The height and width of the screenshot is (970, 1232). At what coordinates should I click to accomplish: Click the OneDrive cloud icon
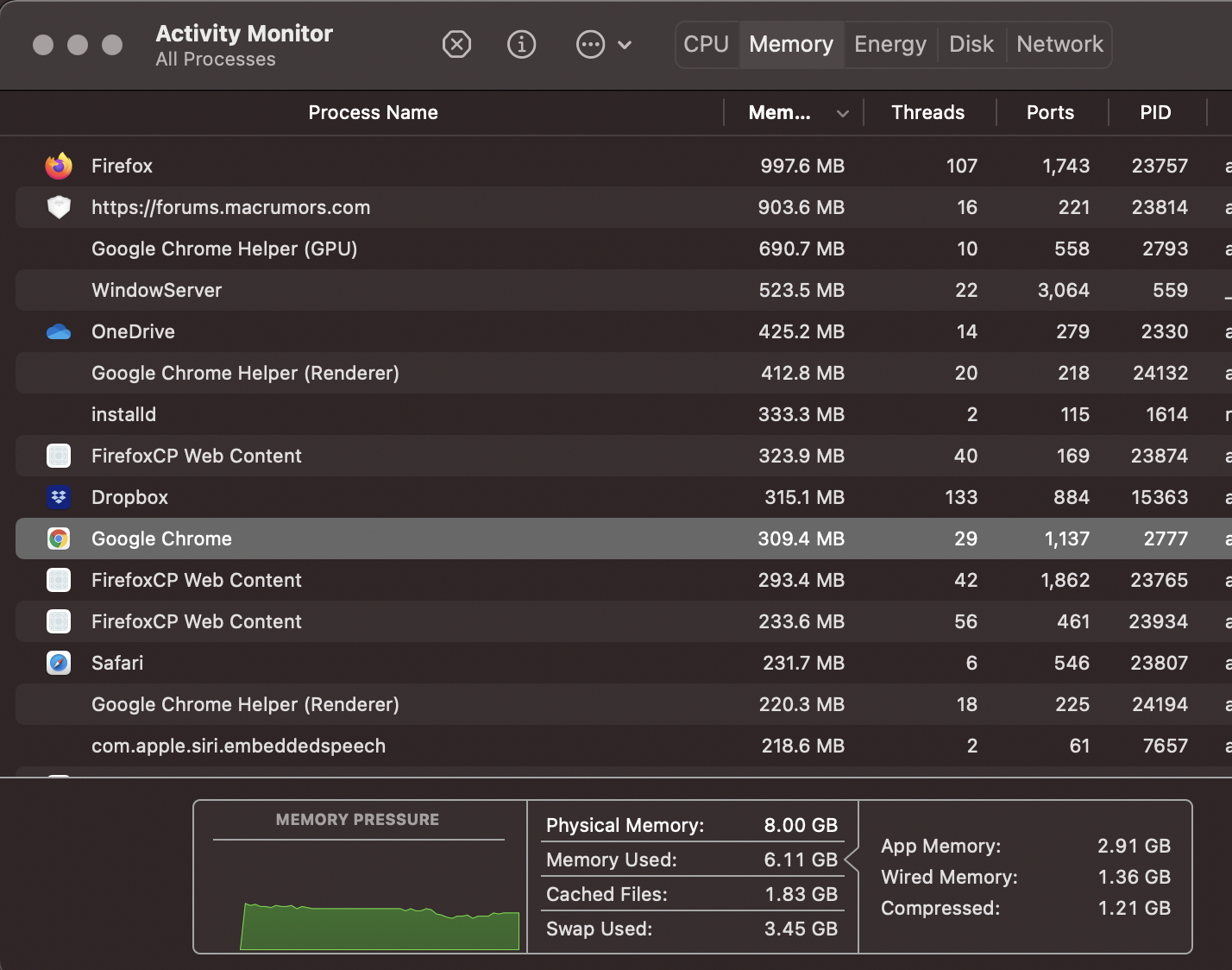pyautogui.click(x=59, y=331)
